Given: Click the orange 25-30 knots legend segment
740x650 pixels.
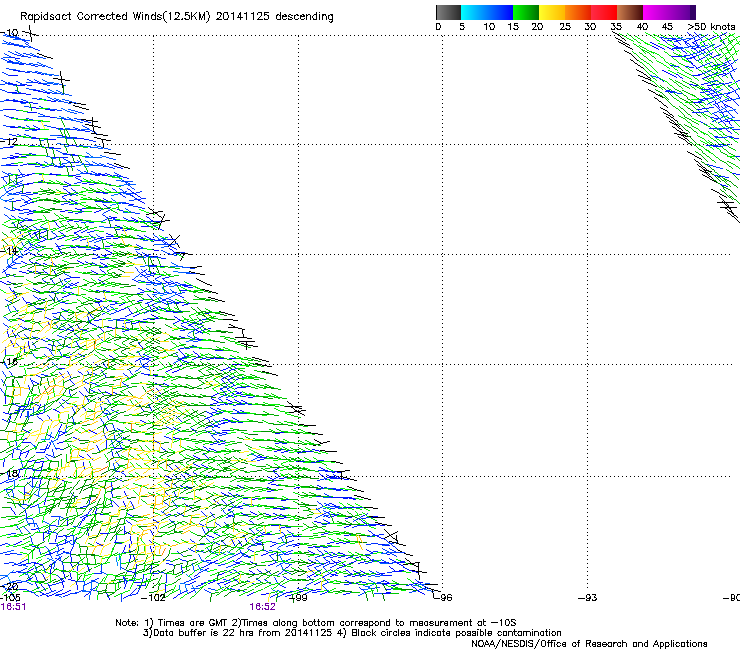Looking at the screenshot, I should (x=578, y=12).
